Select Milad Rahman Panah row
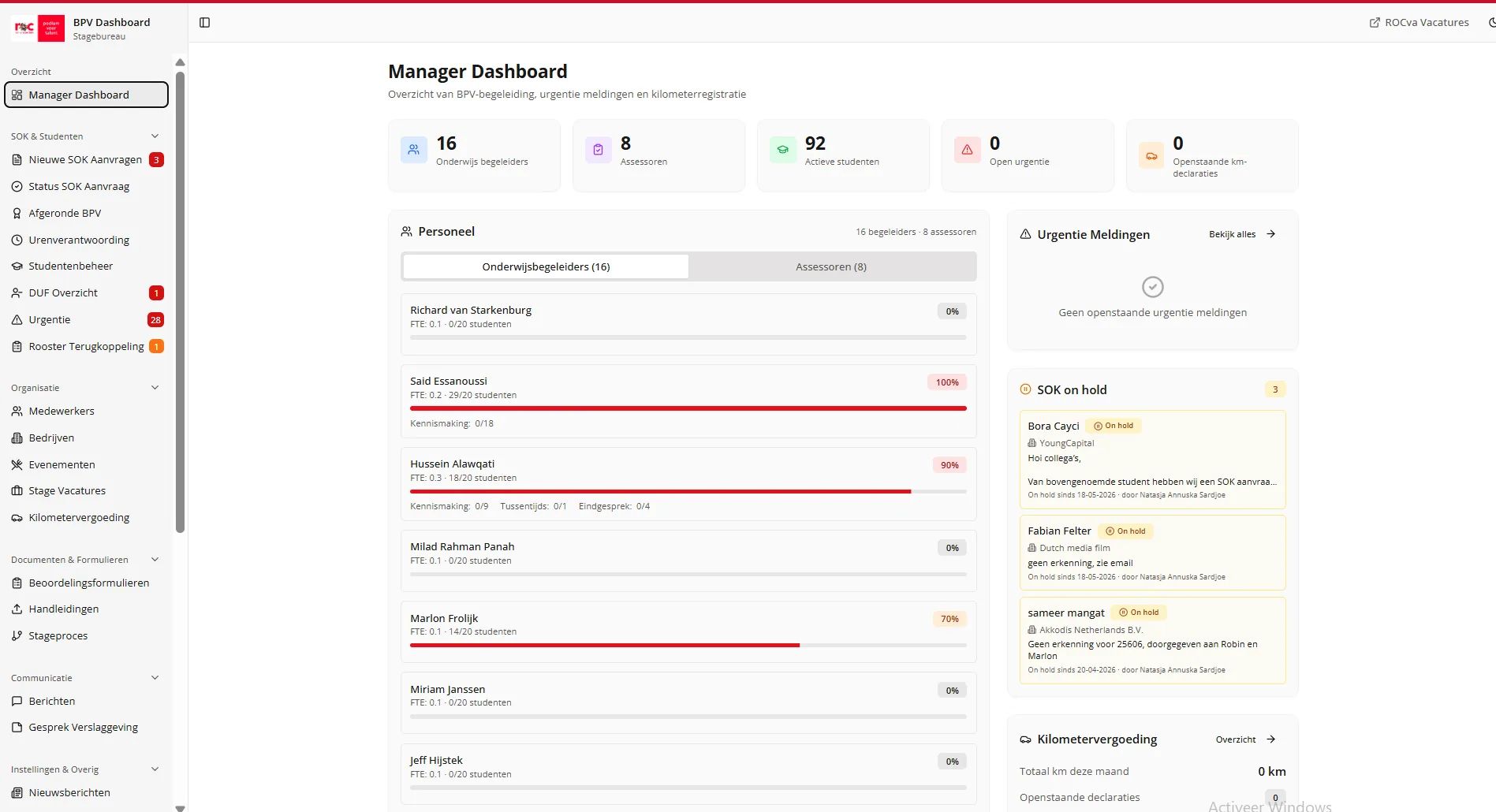The width and height of the screenshot is (1496, 812). pos(688,561)
